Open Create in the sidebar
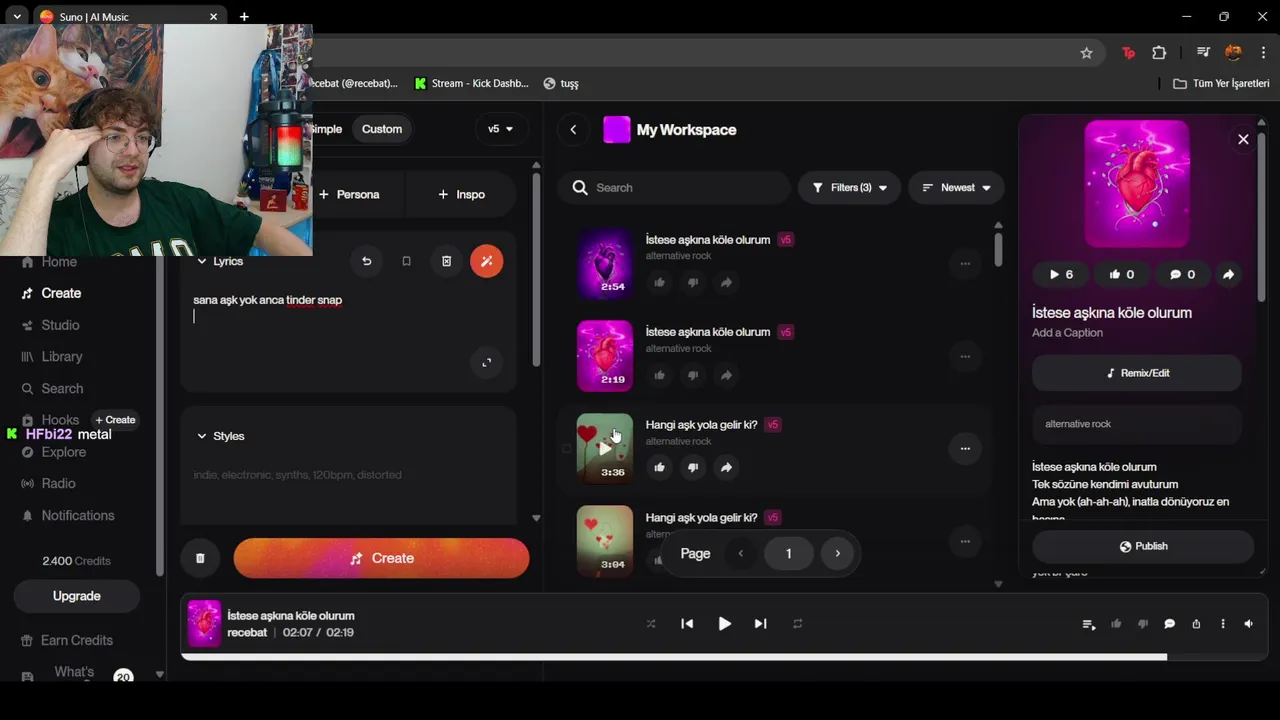This screenshot has width=1280, height=720. tap(51, 293)
